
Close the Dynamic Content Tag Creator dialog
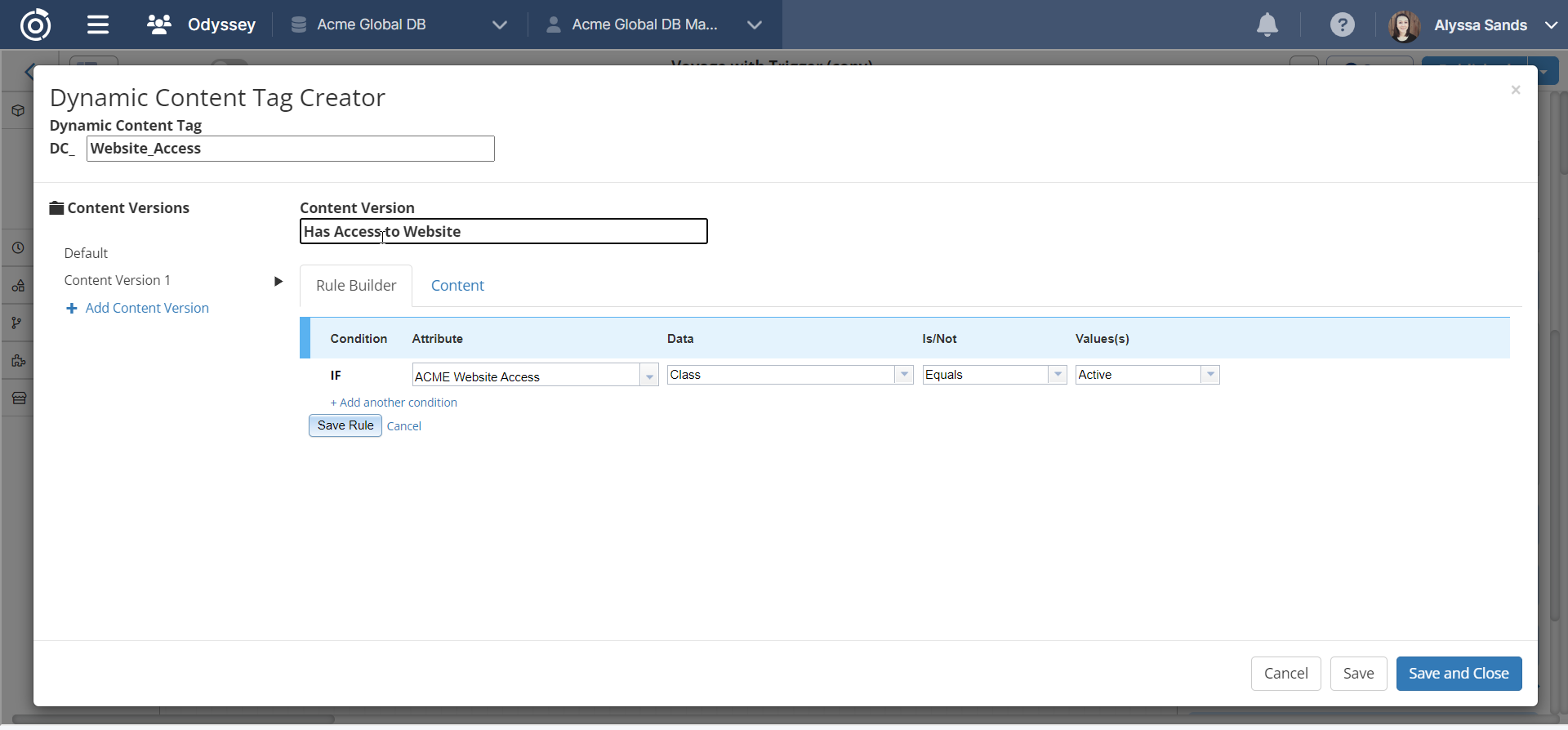point(1515,90)
